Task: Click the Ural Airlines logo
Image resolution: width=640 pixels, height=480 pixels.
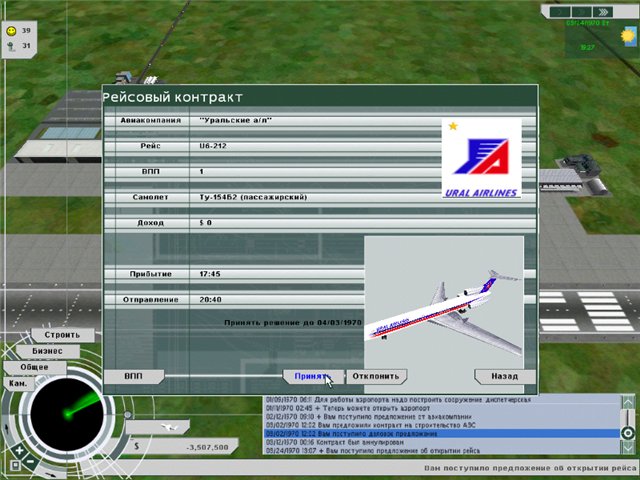Action: (x=481, y=159)
